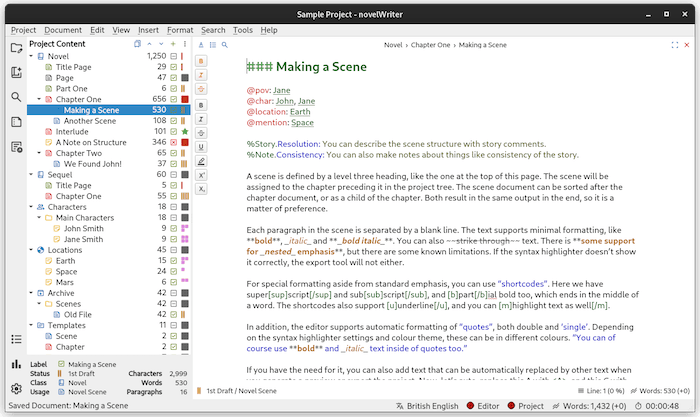
Task: Collapse the Characters root folder
Action: [x=31, y=207]
